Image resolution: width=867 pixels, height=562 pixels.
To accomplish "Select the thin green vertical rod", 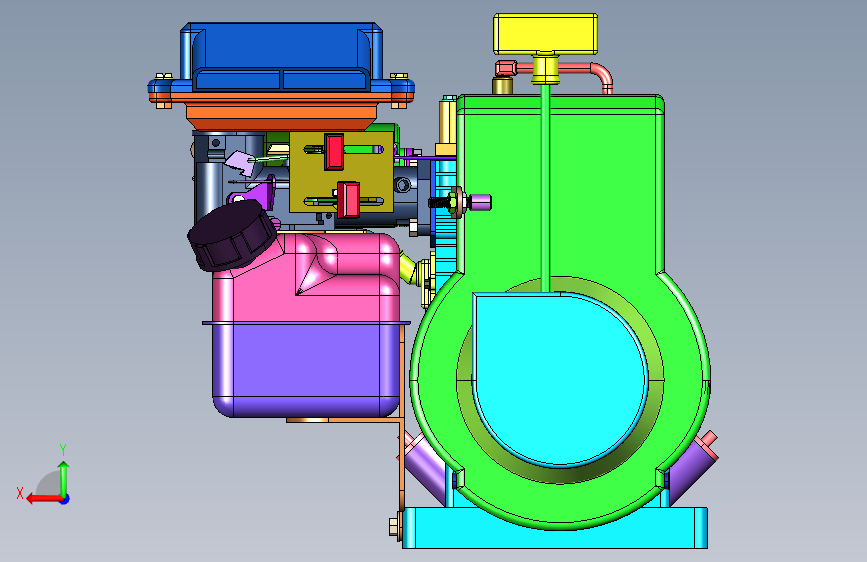I will click(x=545, y=188).
